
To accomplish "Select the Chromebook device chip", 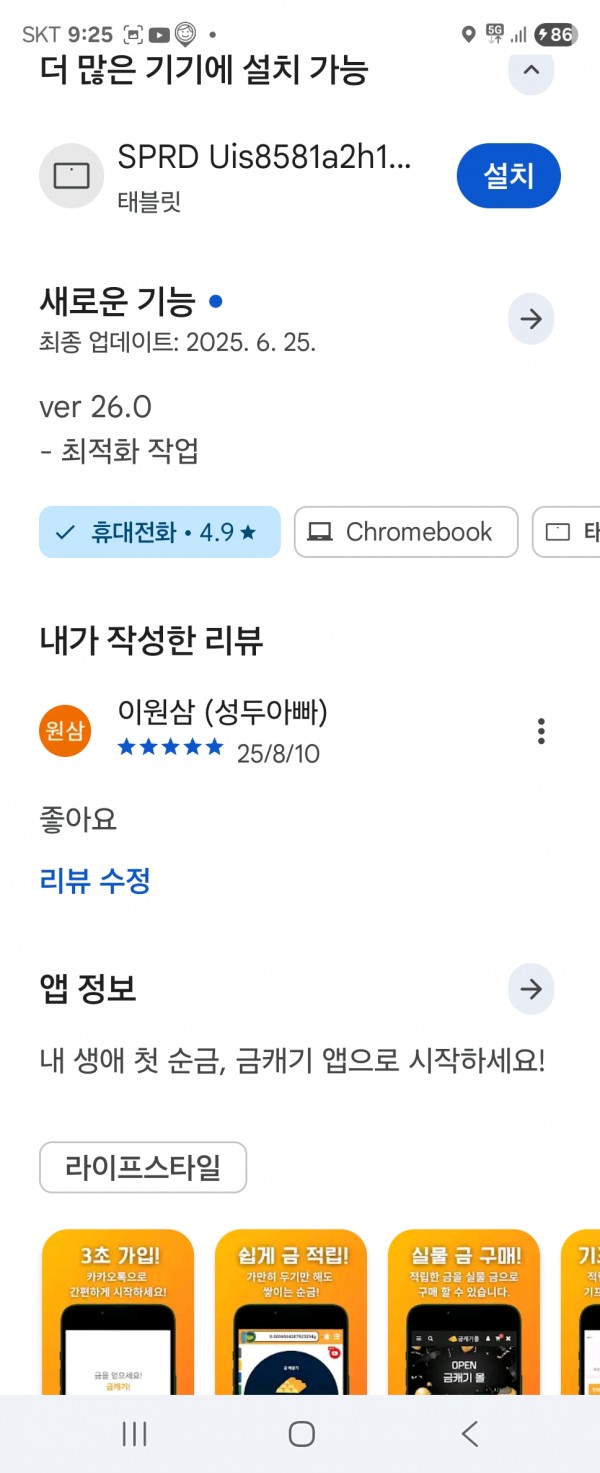I will 406,532.
